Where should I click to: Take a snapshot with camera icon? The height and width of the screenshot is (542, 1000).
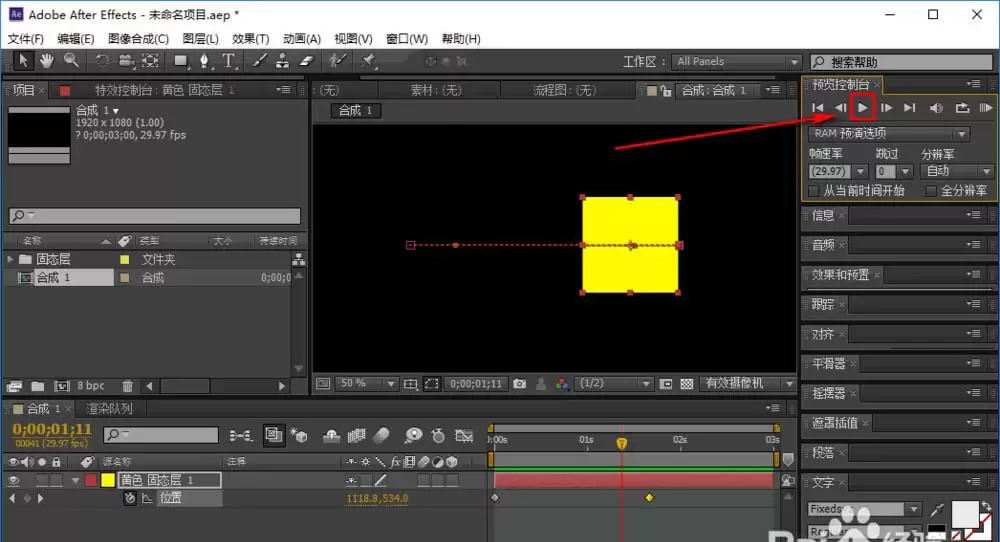coord(520,384)
